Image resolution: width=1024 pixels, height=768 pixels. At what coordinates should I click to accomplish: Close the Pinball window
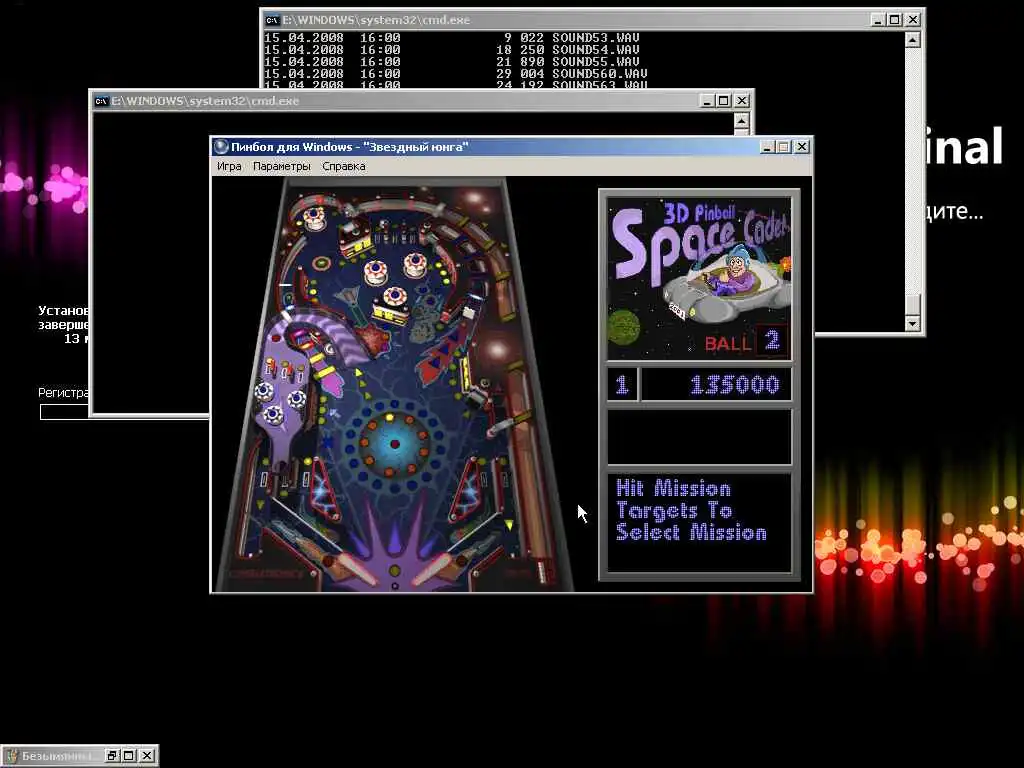pyautogui.click(x=801, y=147)
